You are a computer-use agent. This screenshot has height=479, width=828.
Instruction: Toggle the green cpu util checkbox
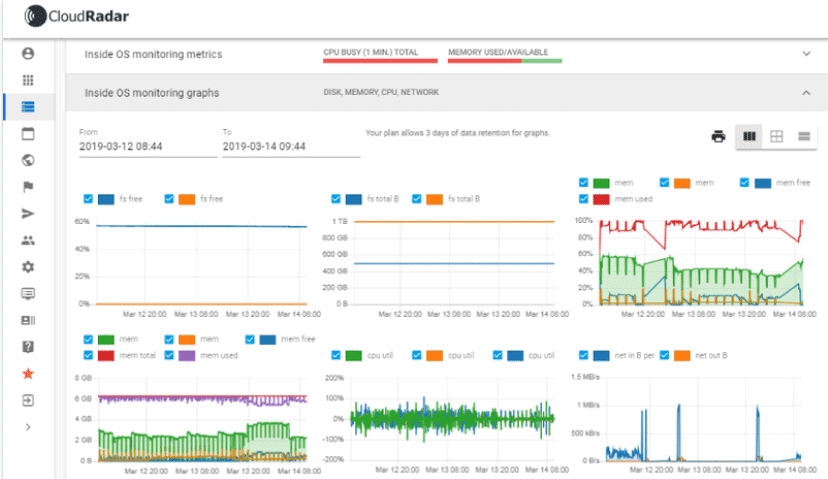coord(336,355)
